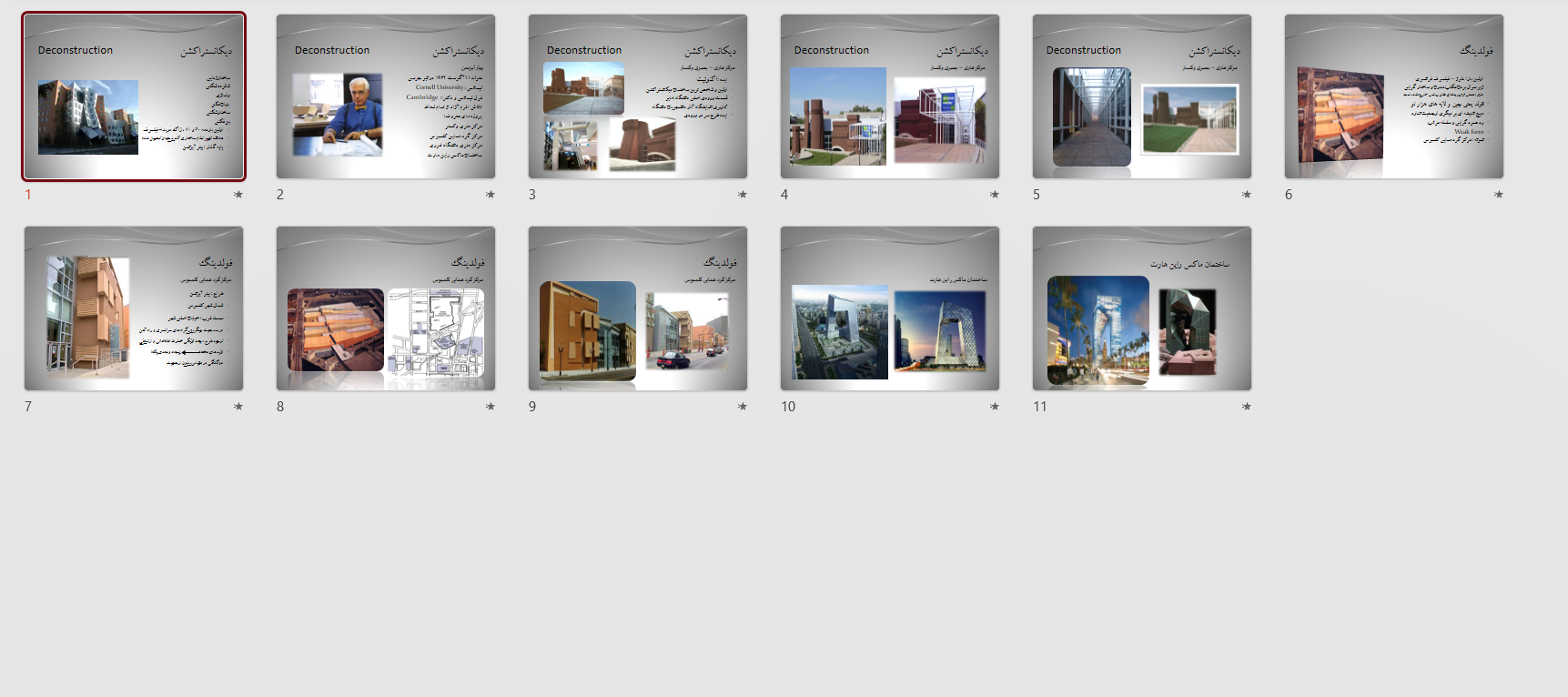
Task: Click the transition star icon under slide 4
Action: click(x=995, y=195)
